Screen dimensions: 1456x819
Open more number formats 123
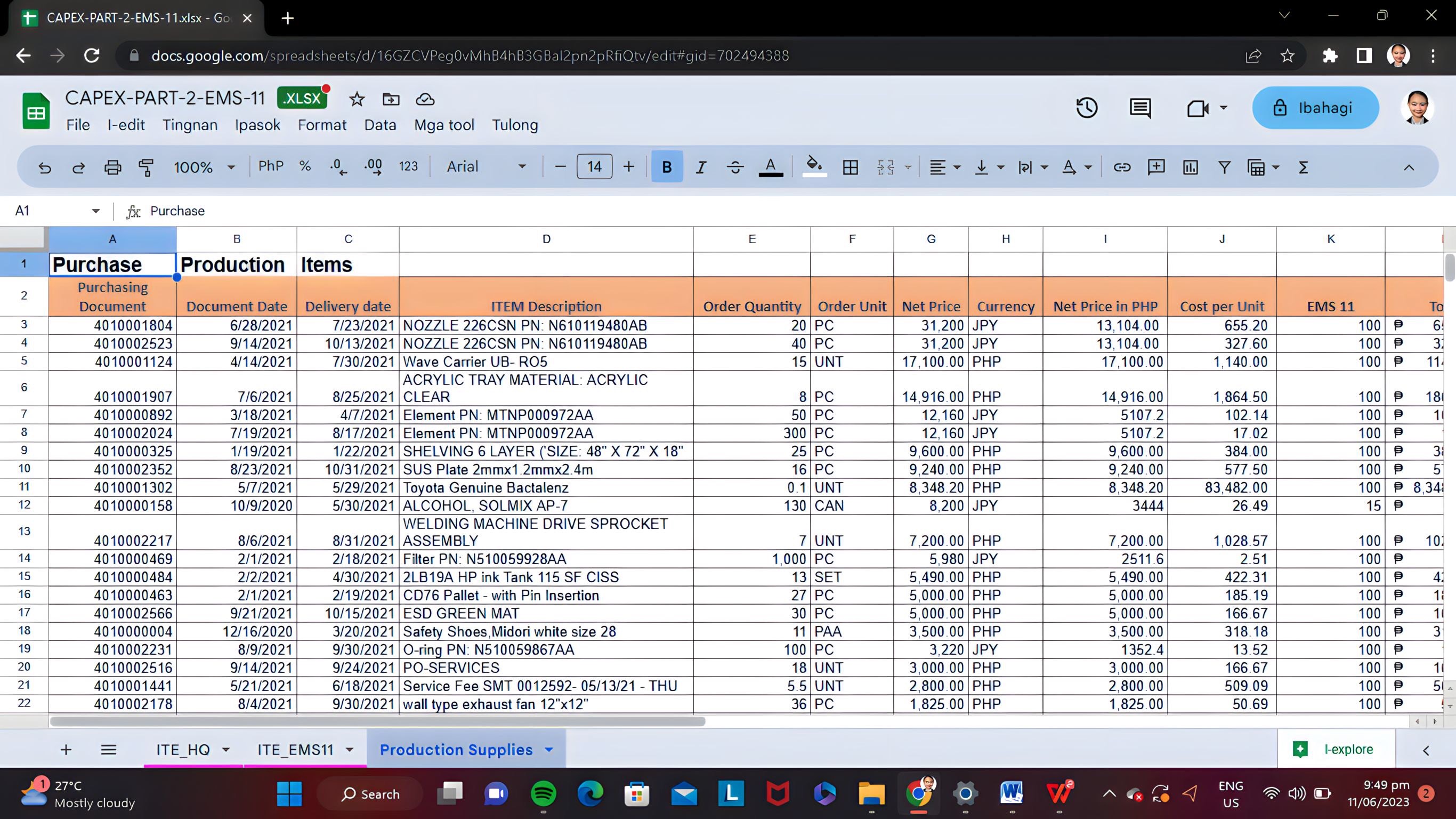click(408, 166)
